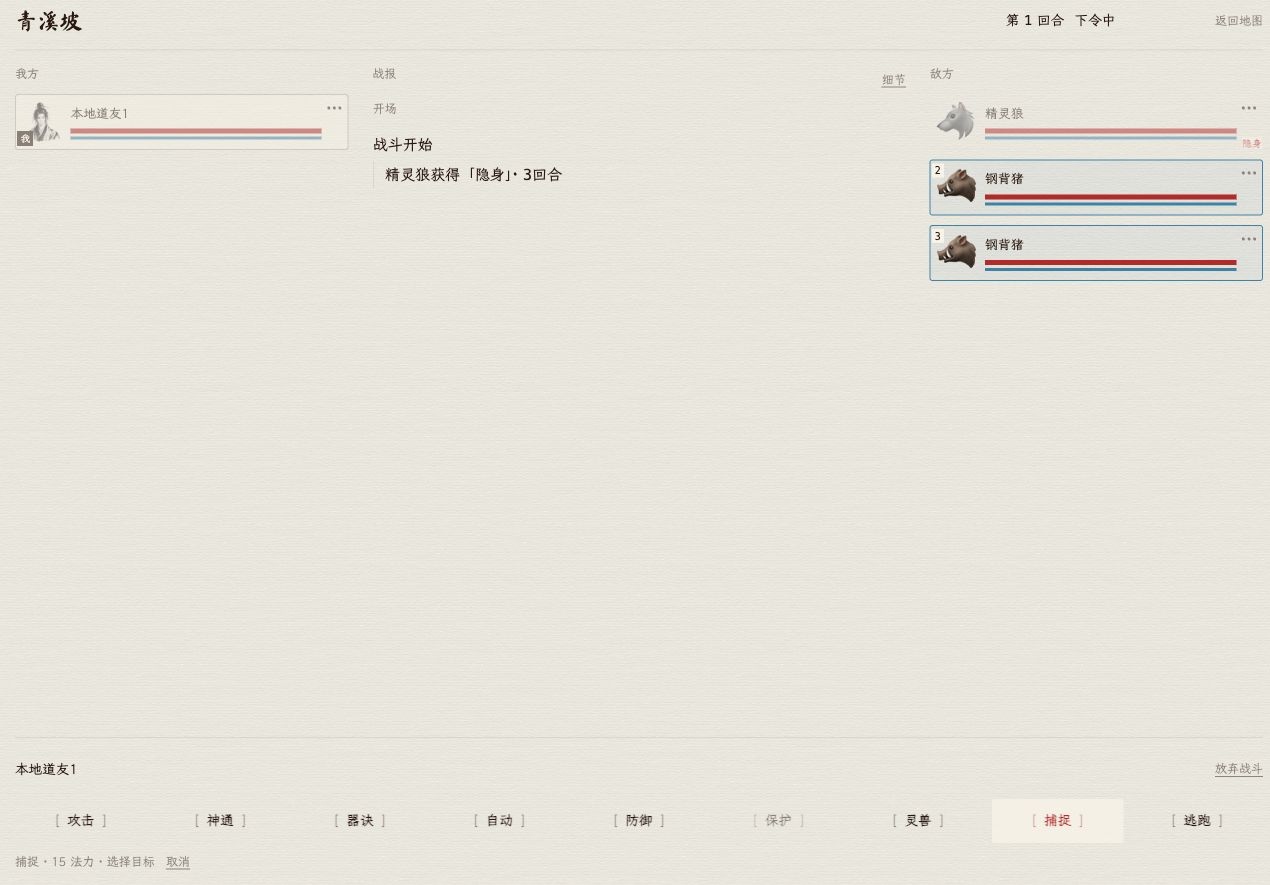
Task: Open the 器诀 command
Action: click(x=360, y=820)
